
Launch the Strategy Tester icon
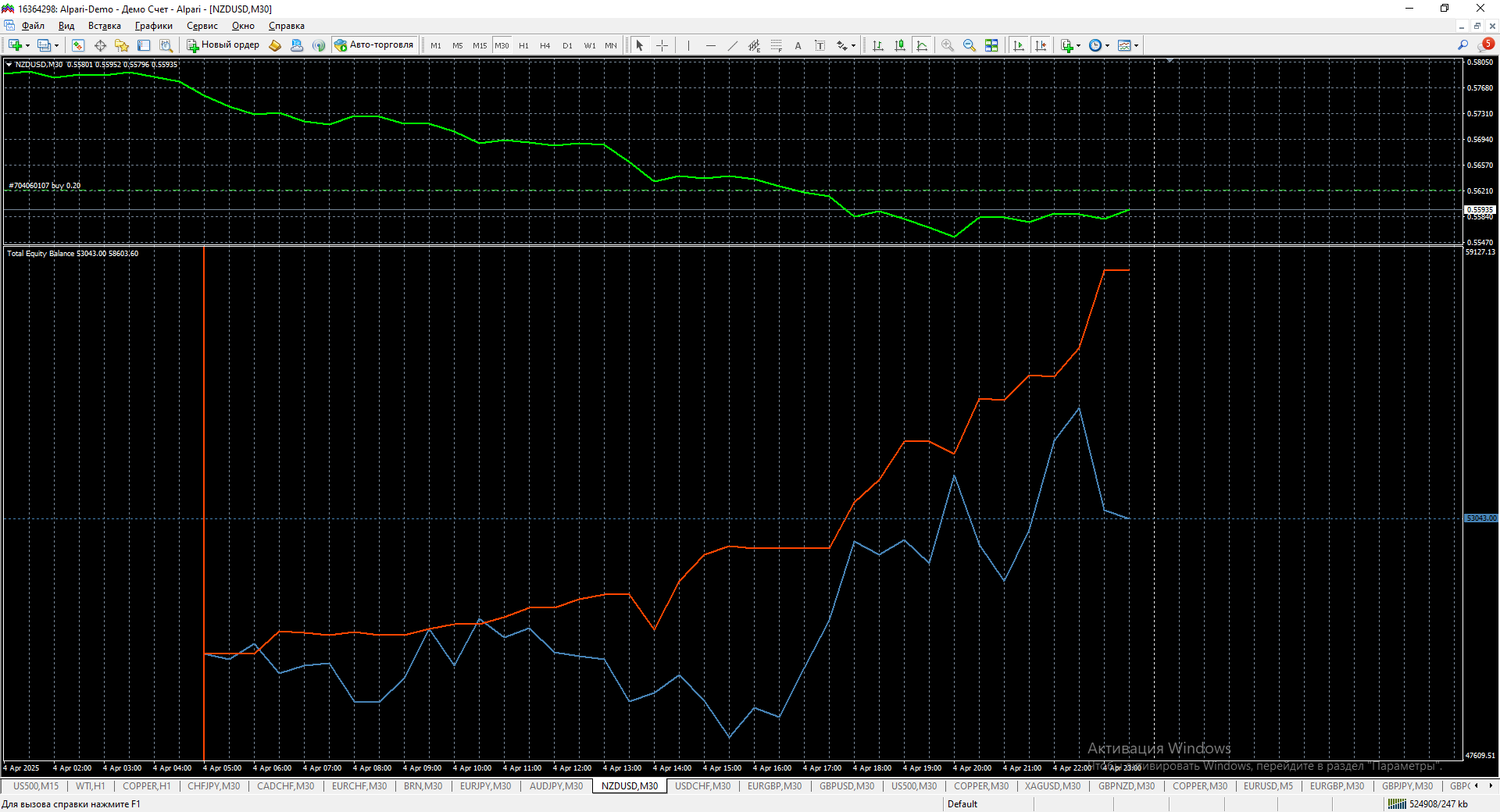[x=166, y=45]
